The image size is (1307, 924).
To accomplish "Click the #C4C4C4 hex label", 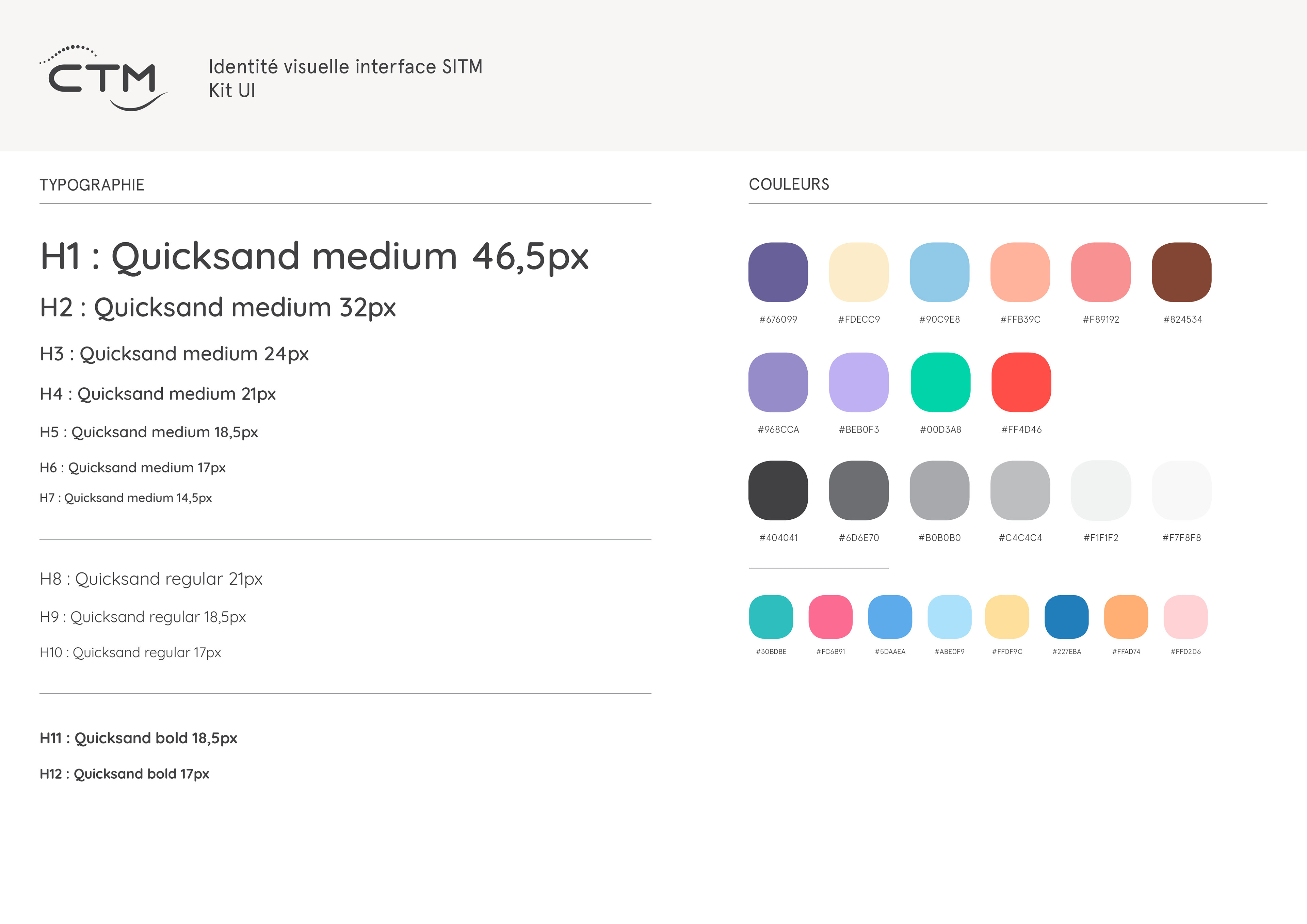I will coord(1021,538).
